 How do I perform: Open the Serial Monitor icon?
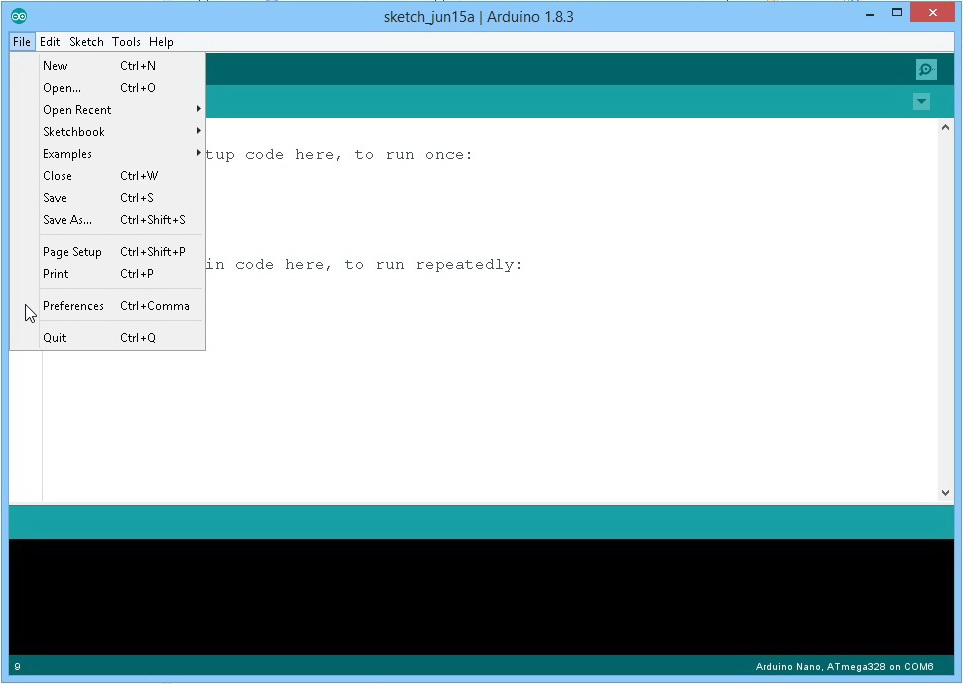pos(926,69)
